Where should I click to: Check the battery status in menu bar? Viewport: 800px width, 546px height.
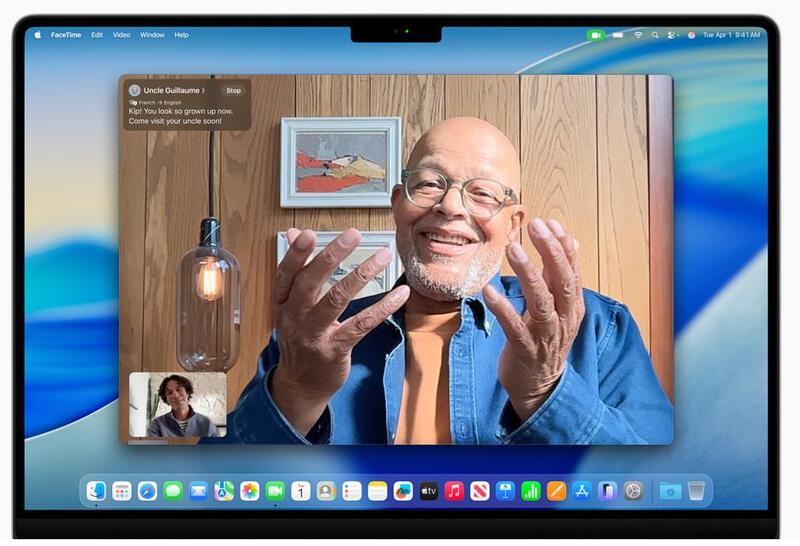pyautogui.click(x=618, y=35)
